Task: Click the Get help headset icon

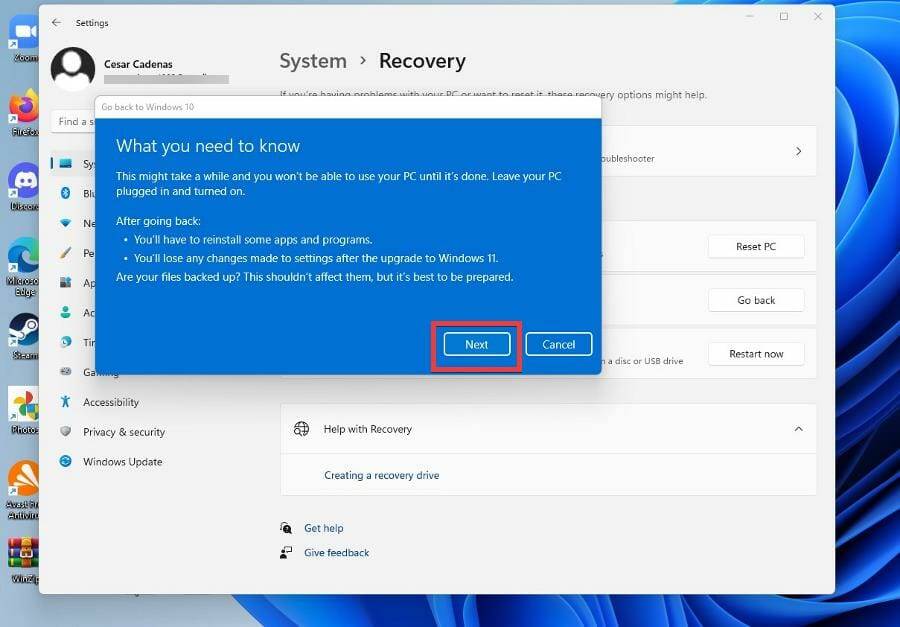Action: tap(286, 528)
